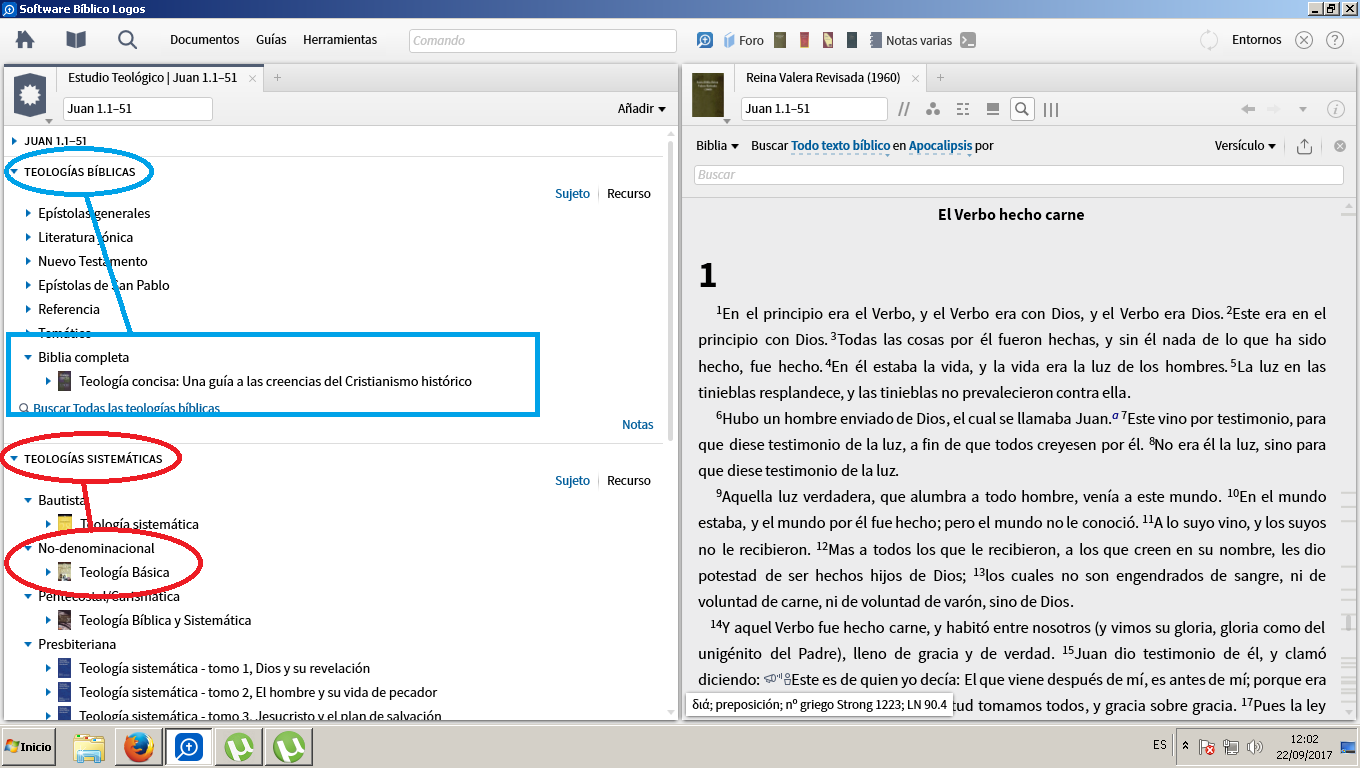
Task: Open Notas varias notebook shortcut
Action: pyautogui.click(x=910, y=40)
